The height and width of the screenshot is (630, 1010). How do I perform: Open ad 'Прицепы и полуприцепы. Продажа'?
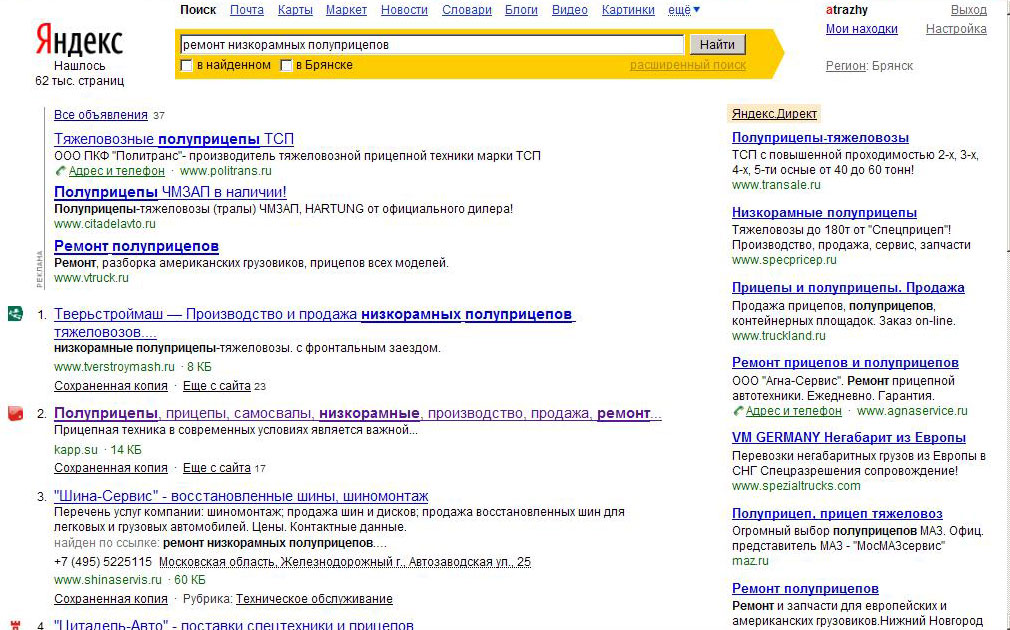point(848,287)
